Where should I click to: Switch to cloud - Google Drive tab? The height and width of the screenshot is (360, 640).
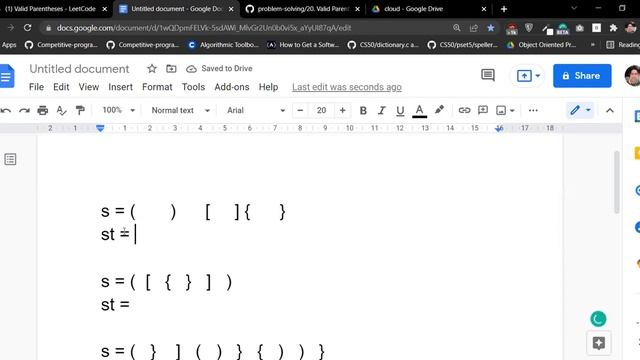(429, 9)
